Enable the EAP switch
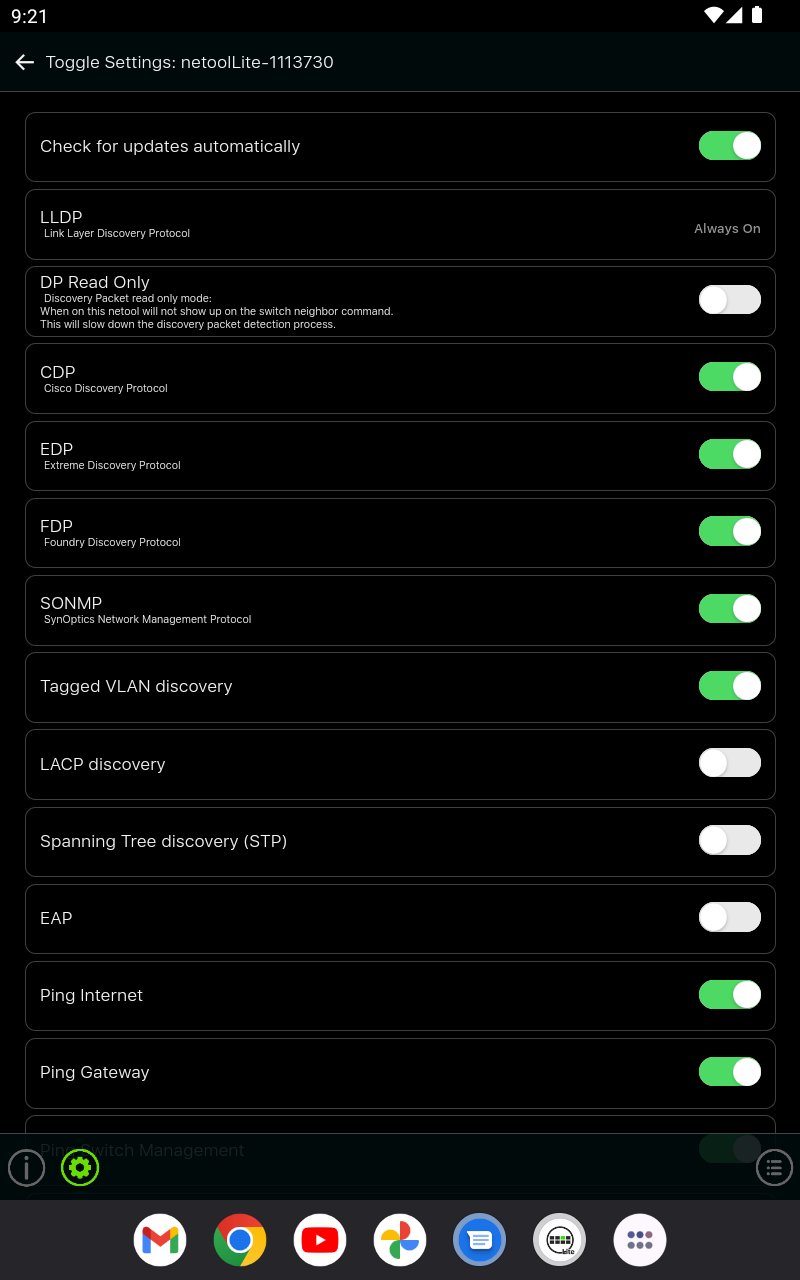The image size is (800, 1280). pos(729,917)
